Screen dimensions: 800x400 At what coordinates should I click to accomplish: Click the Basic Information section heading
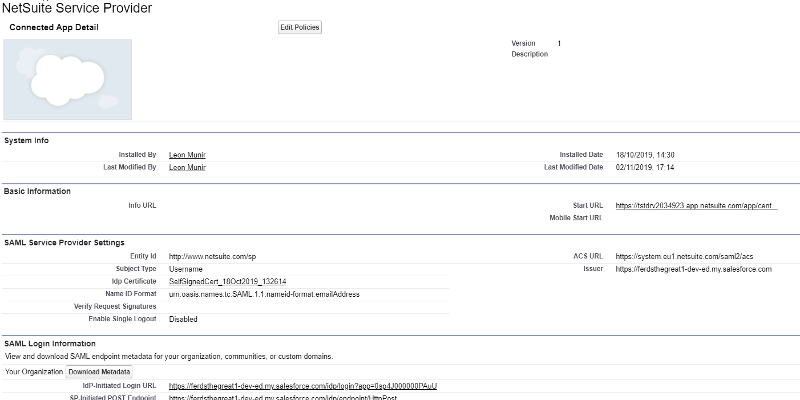pyautogui.click(x=37, y=191)
